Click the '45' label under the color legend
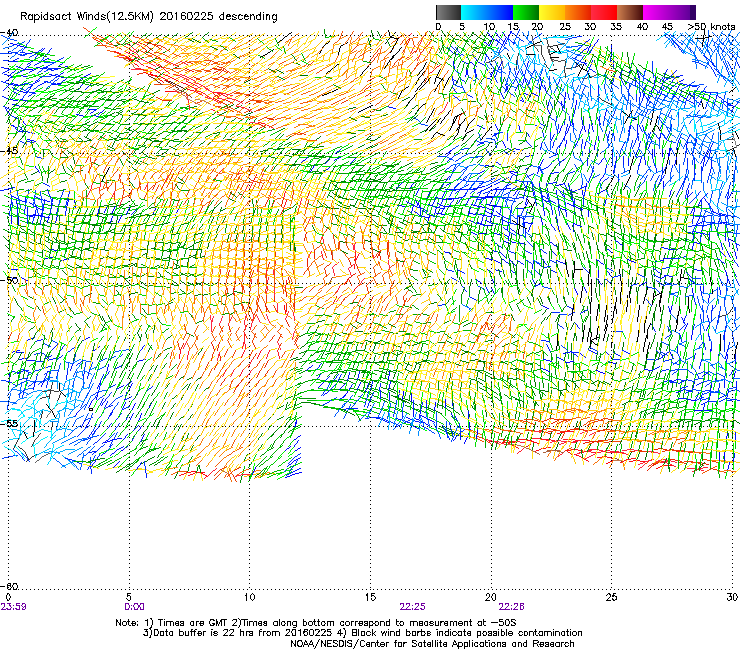Image resolution: width=740 pixels, height=650 pixels. click(667, 27)
